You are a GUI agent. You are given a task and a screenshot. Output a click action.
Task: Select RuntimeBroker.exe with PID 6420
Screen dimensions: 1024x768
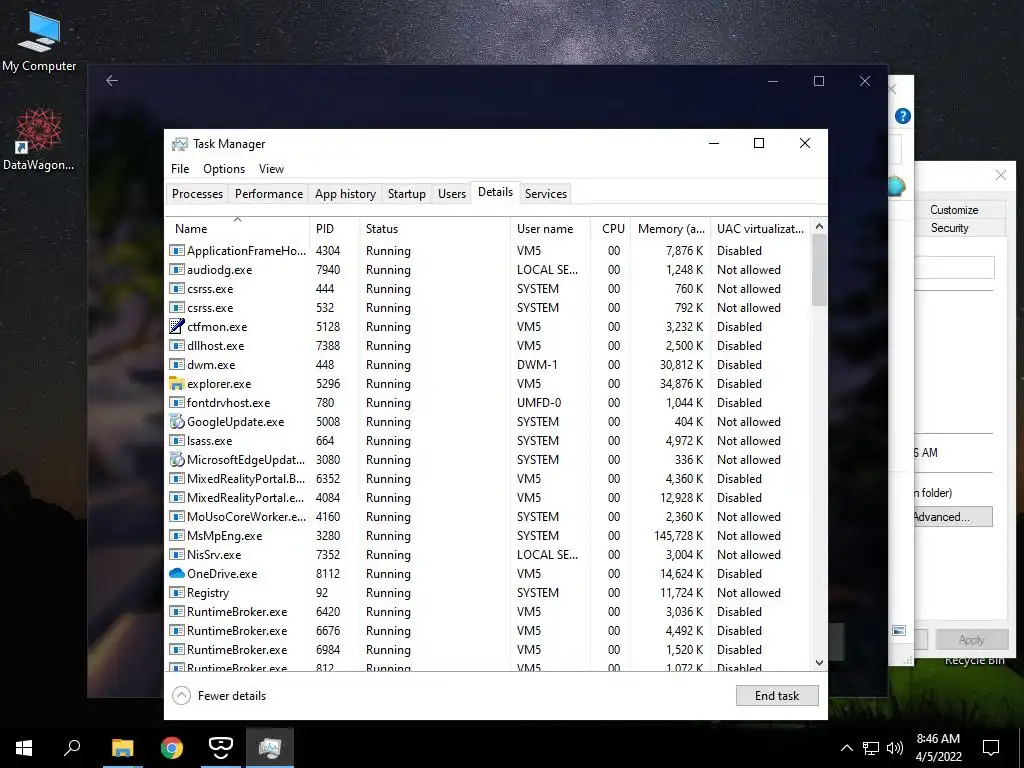coord(488,611)
